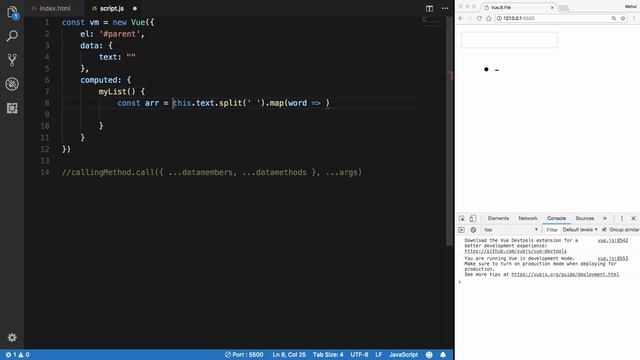This screenshot has width=640, height=360.
Task: Toggle the DevTools device toolbar icon
Action: pos(472,218)
